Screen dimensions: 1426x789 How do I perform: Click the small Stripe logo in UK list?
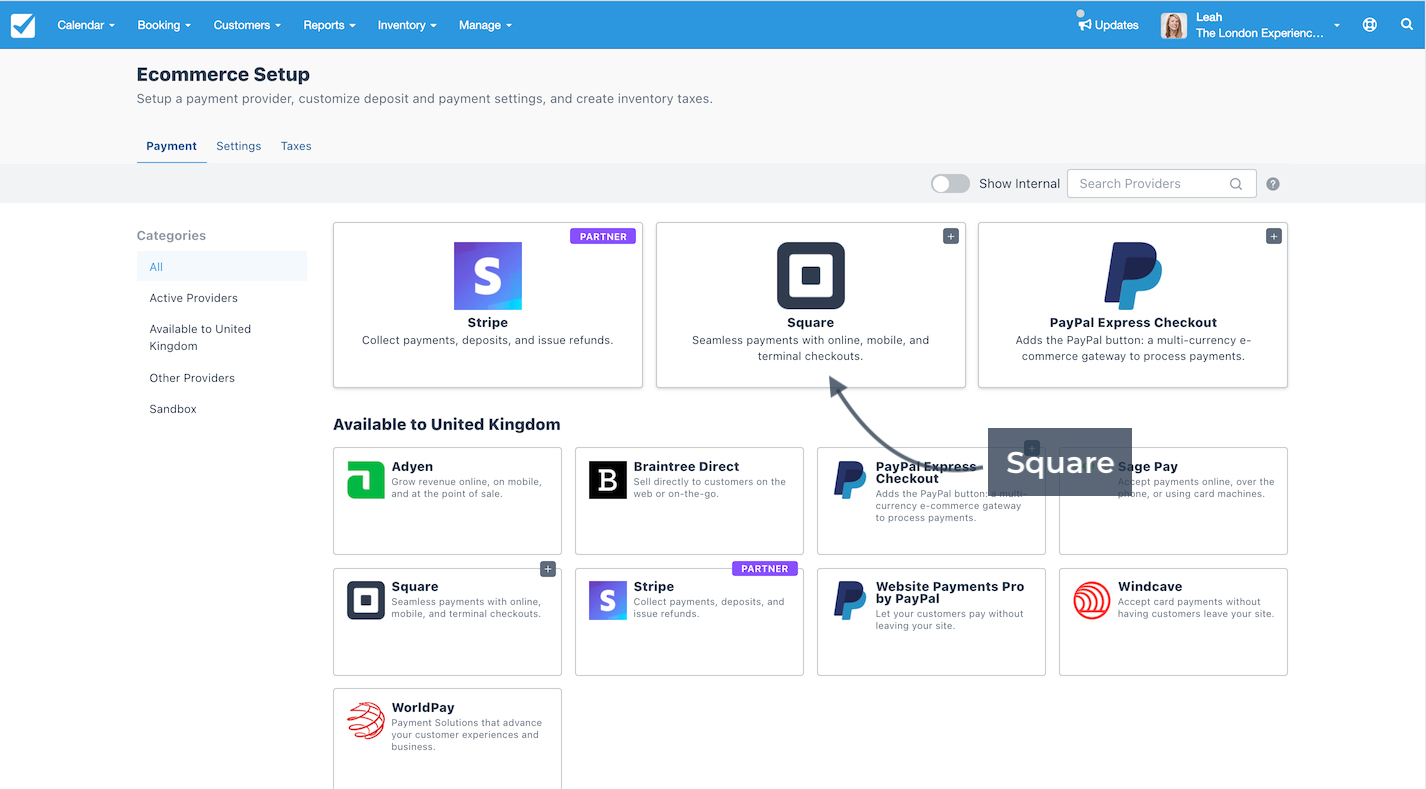click(608, 600)
